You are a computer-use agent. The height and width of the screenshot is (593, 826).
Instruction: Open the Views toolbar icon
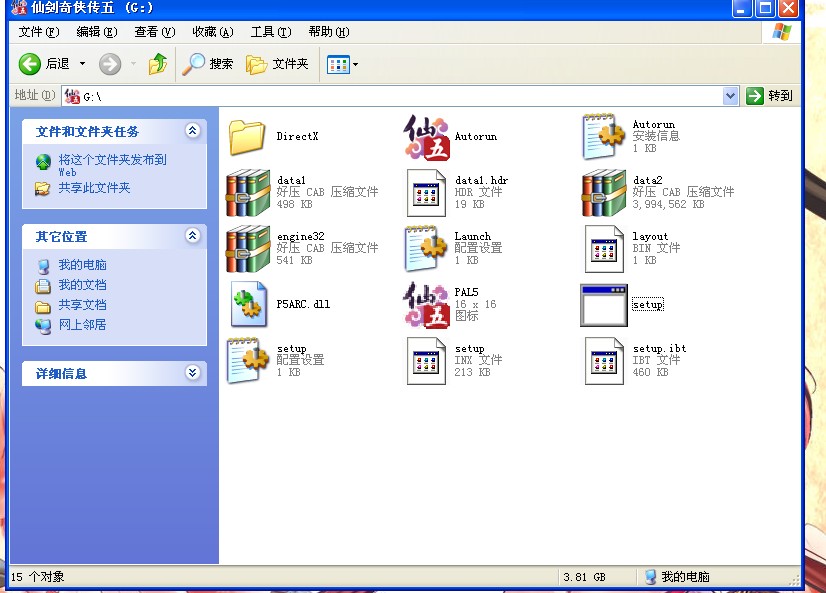(338, 65)
